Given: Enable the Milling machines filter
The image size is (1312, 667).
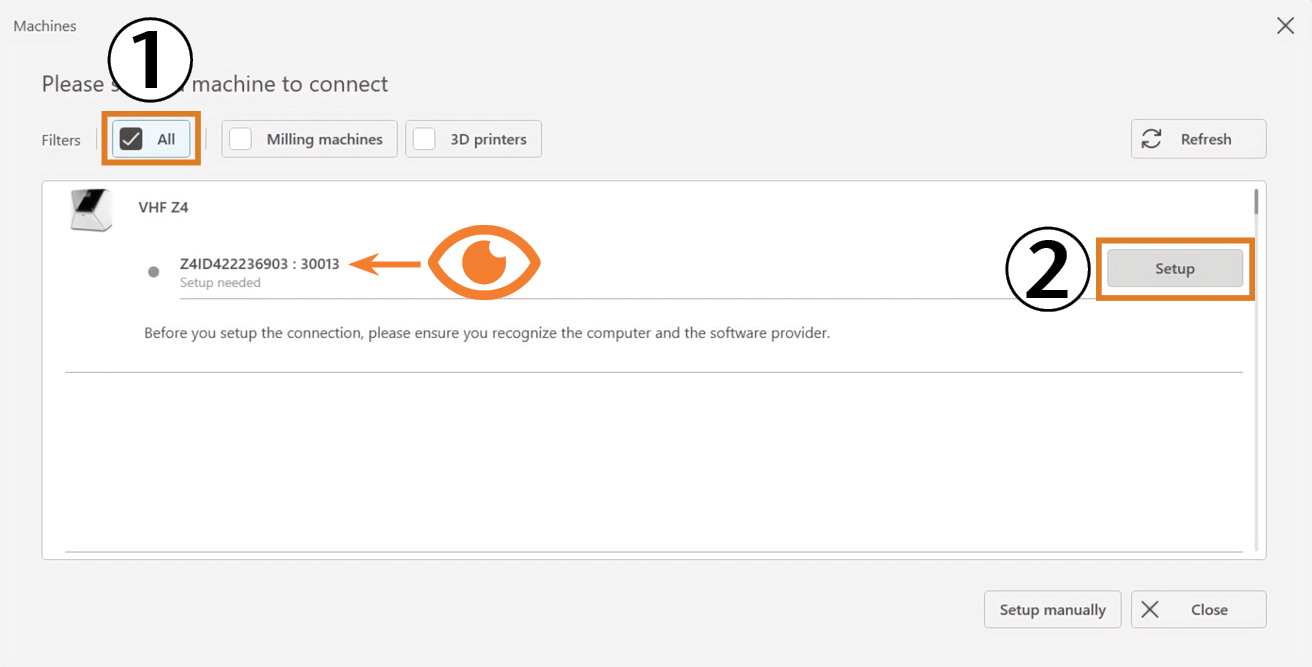Looking at the screenshot, I should [x=240, y=139].
